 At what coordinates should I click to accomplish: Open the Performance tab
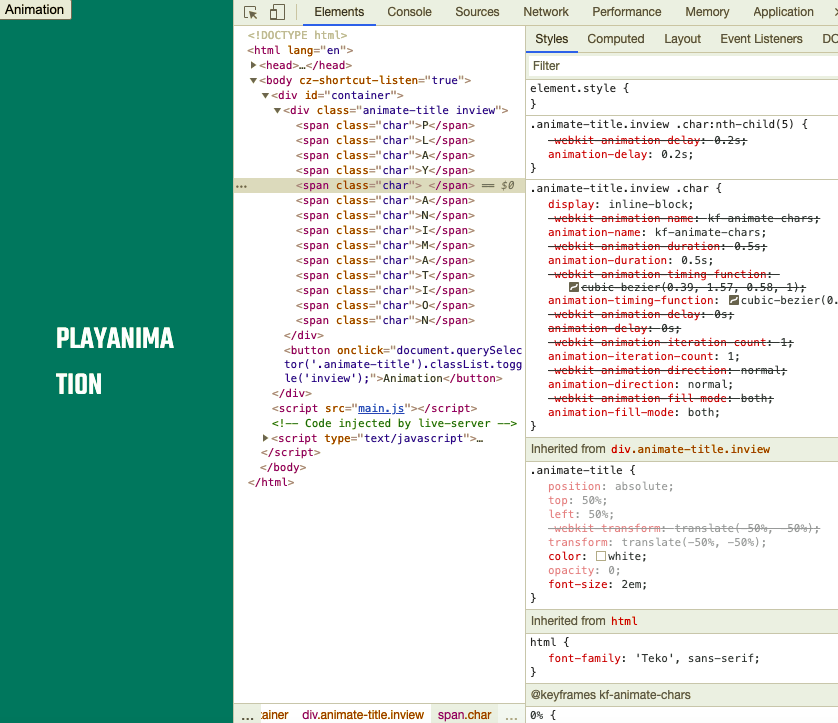[x=626, y=12]
